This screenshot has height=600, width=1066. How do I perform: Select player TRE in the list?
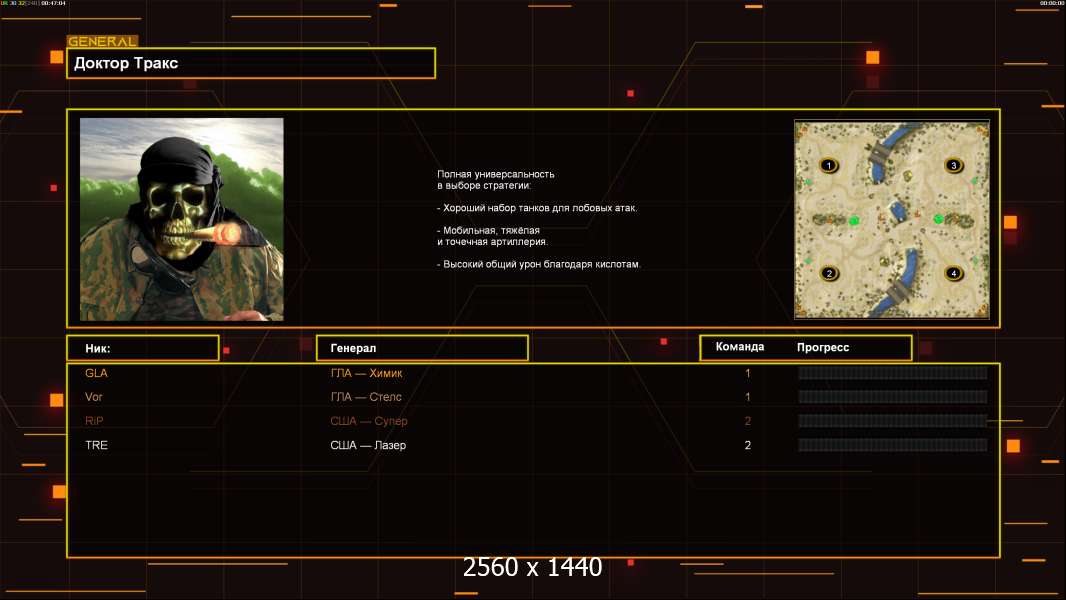click(x=96, y=445)
